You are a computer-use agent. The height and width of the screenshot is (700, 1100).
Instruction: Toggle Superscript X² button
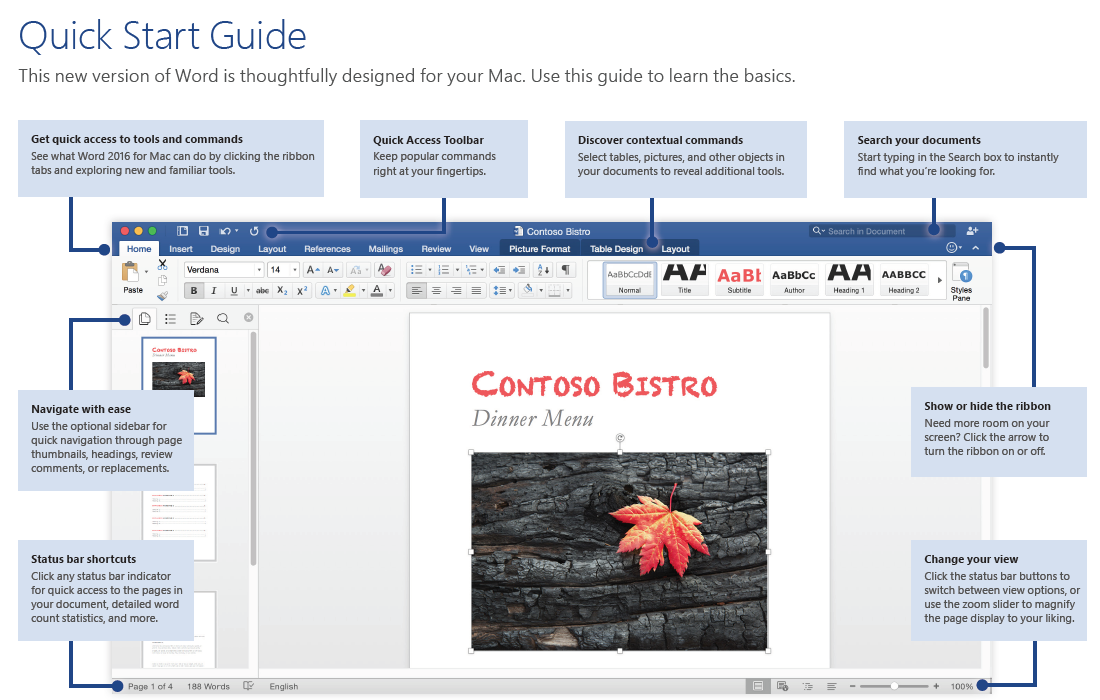click(302, 290)
